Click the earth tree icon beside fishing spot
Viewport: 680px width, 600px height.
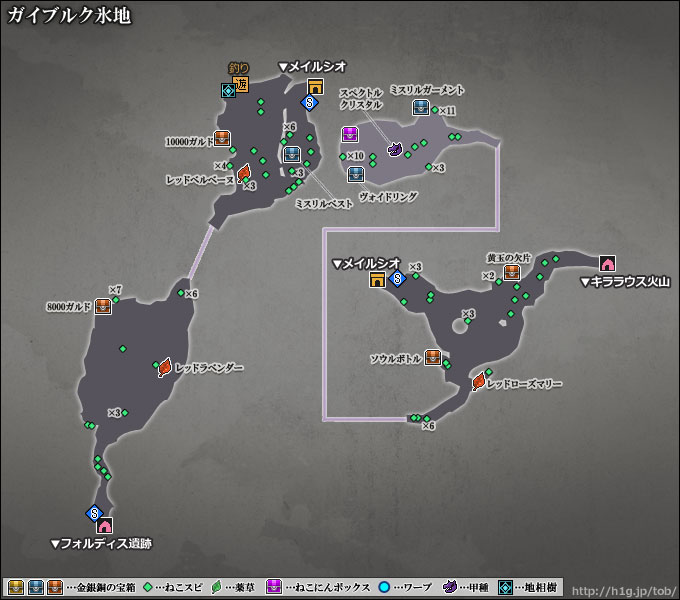[228, 91]
